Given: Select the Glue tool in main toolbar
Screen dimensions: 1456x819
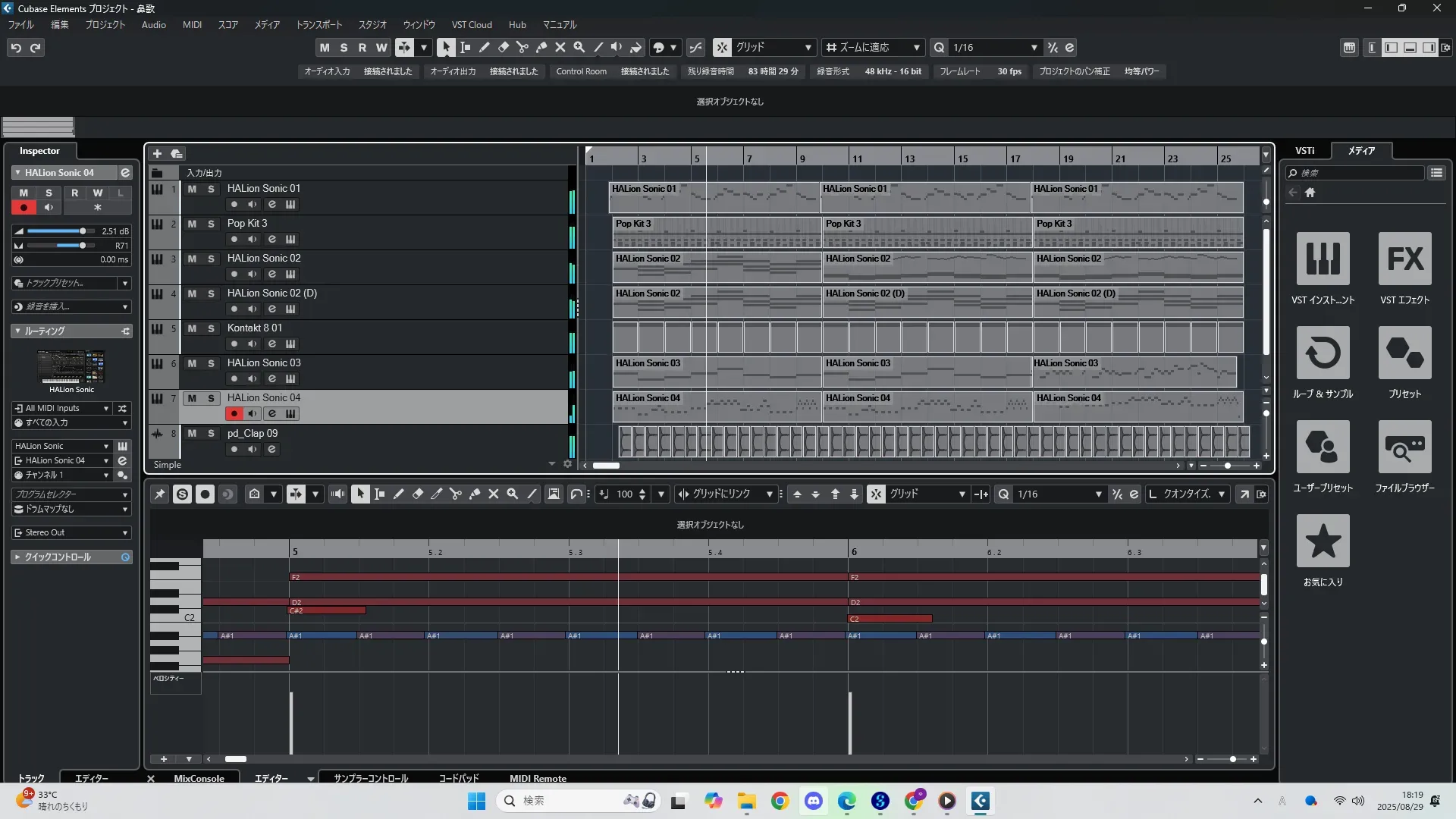Looking at the screenshot, I should [541, 47].
